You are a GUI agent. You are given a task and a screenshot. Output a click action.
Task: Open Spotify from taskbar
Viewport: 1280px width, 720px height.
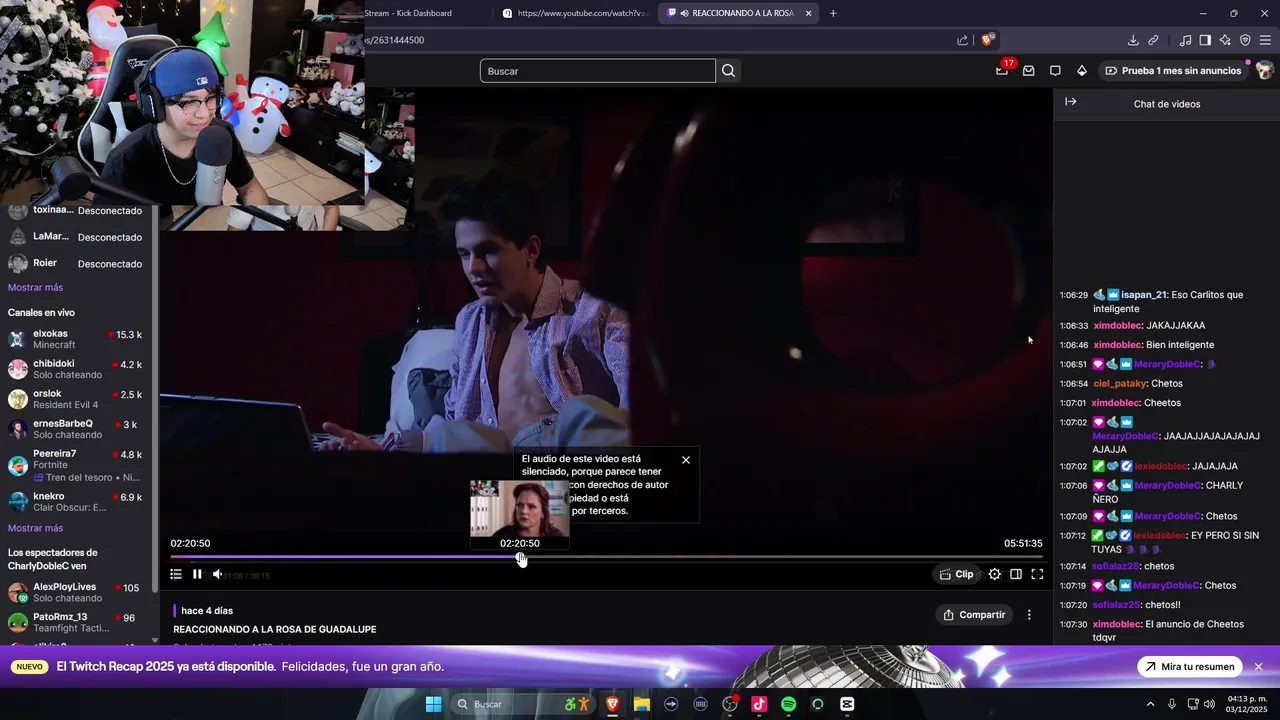(x=788, y=704)
